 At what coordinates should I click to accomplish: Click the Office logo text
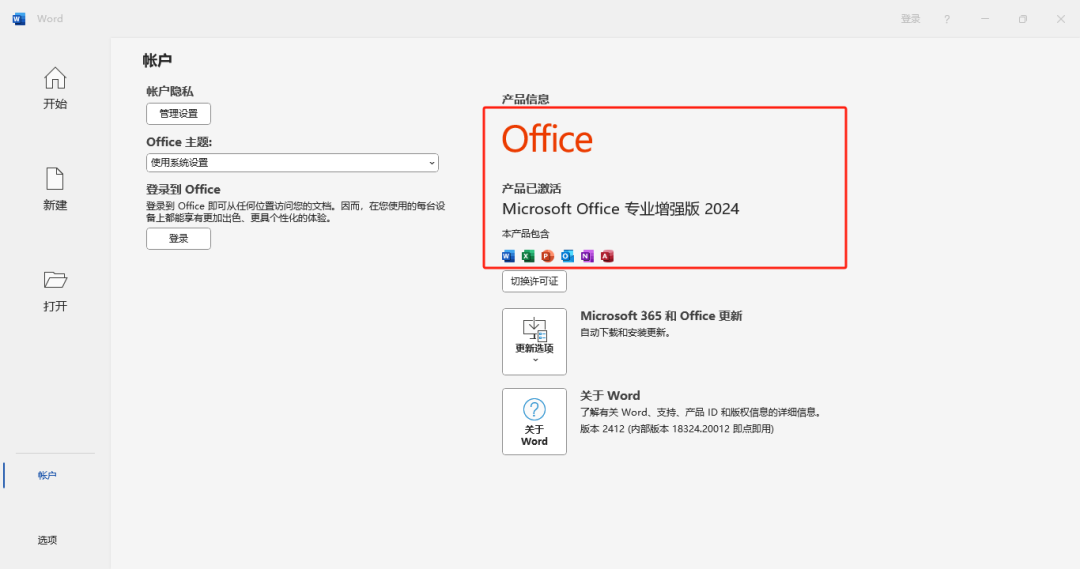(547, 139)
